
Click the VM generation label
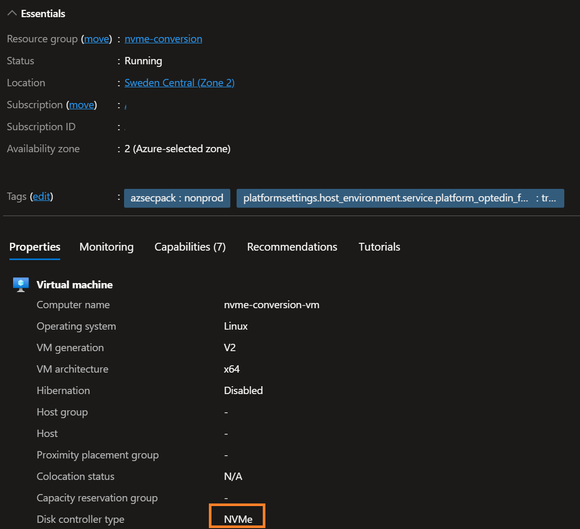tap(70, 348)
